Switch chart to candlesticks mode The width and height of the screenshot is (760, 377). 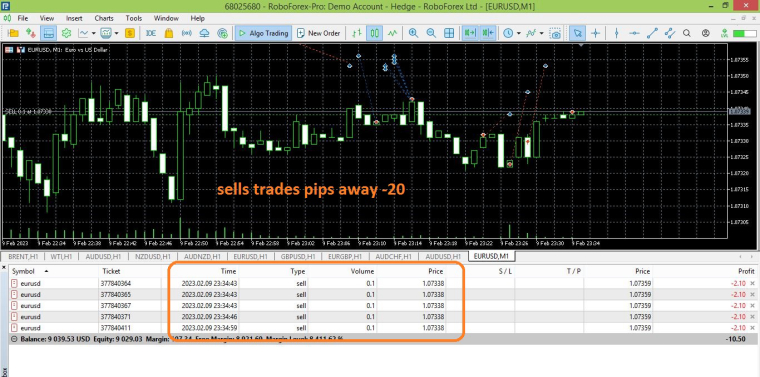click(x=375, y=33)
